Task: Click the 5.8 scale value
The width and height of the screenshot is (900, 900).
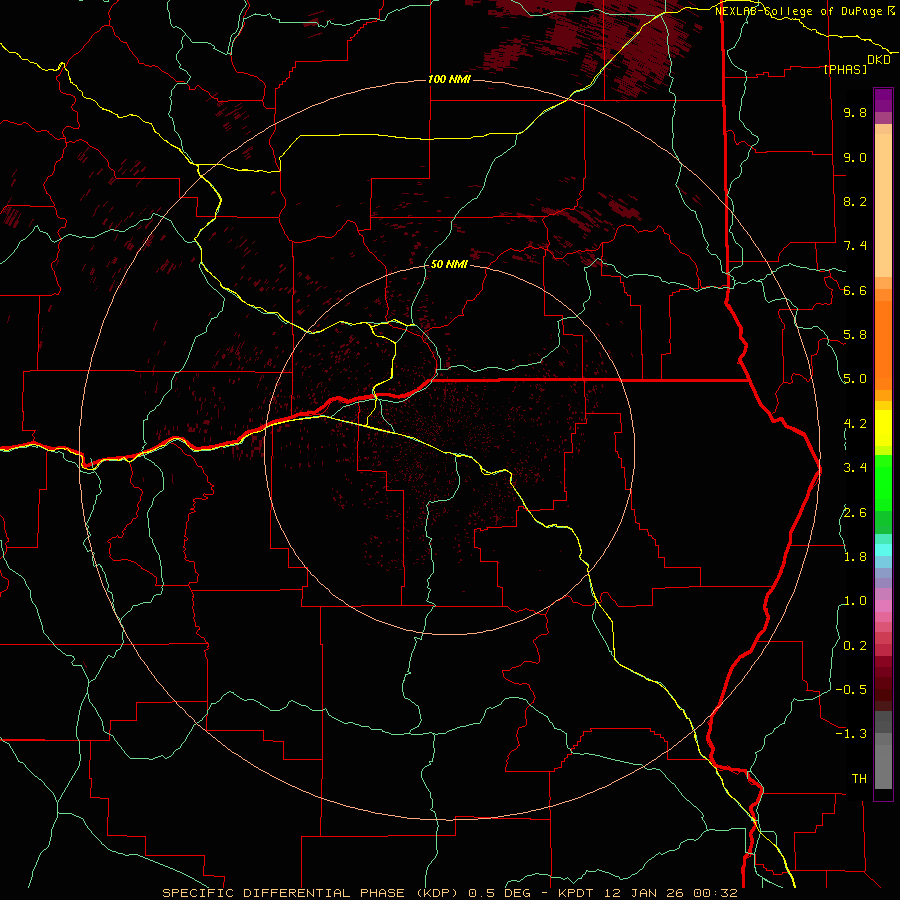Action: pyautogui.click(x=855, y=335)
